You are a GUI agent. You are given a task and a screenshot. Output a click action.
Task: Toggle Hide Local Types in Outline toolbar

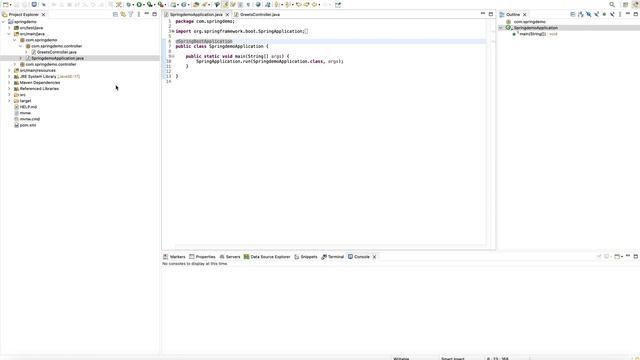click(612, 14)
